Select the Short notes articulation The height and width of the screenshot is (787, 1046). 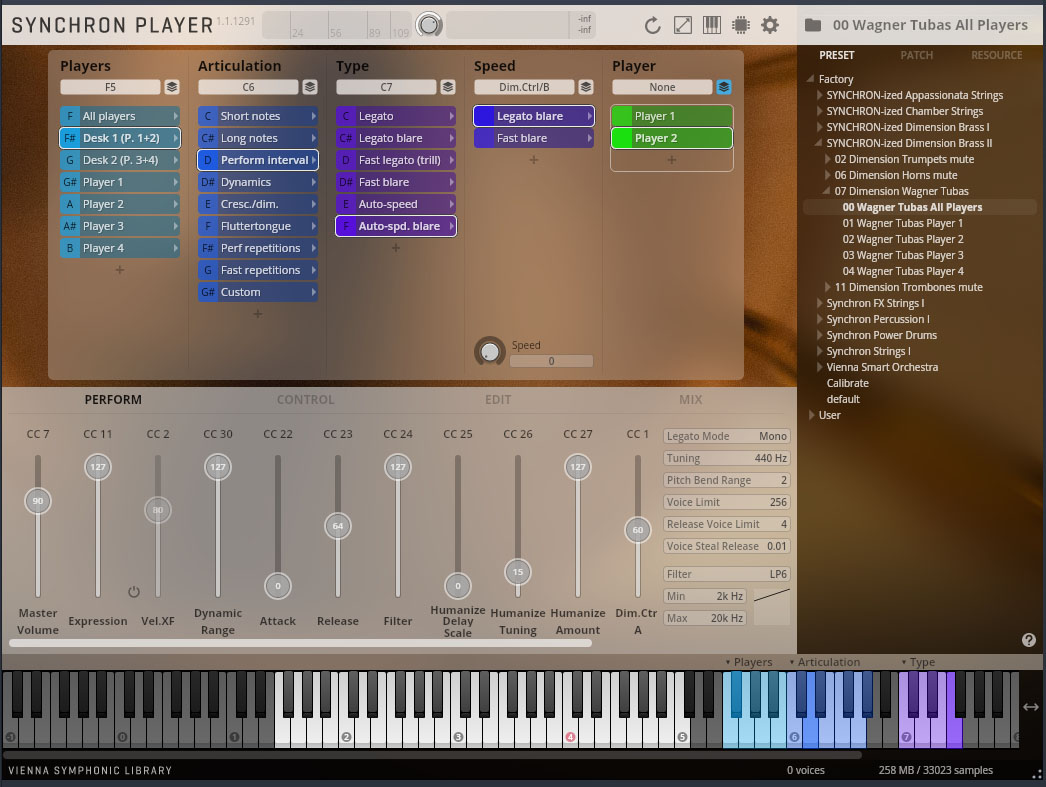point(257,116)
